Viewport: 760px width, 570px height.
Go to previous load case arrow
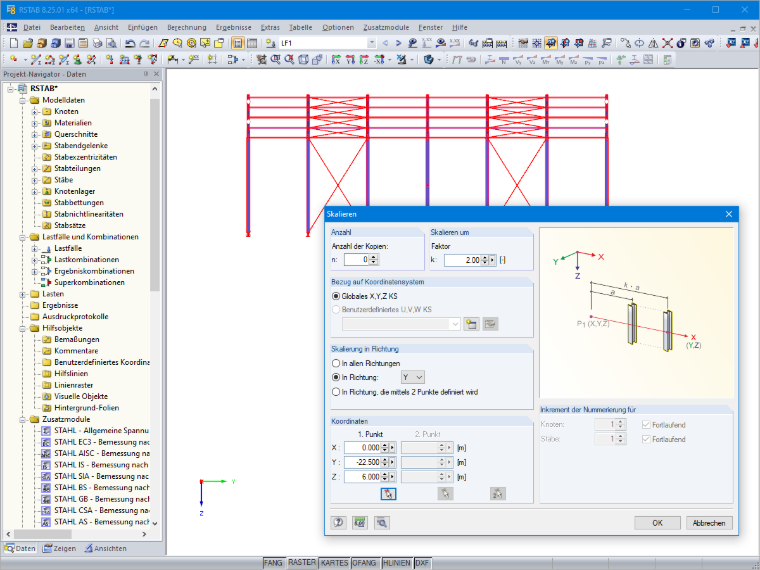[385, 43]
